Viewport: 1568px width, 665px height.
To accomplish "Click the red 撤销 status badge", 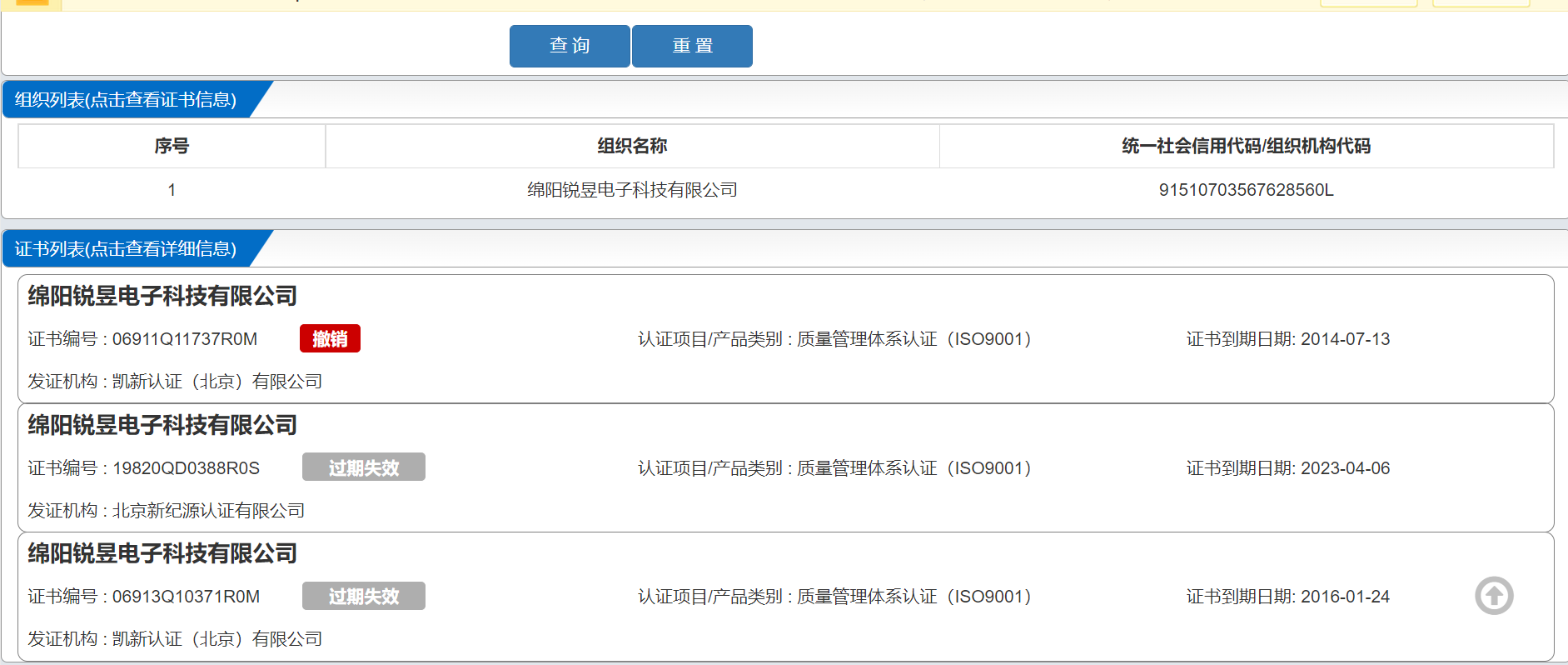I will tap(330, 338).
